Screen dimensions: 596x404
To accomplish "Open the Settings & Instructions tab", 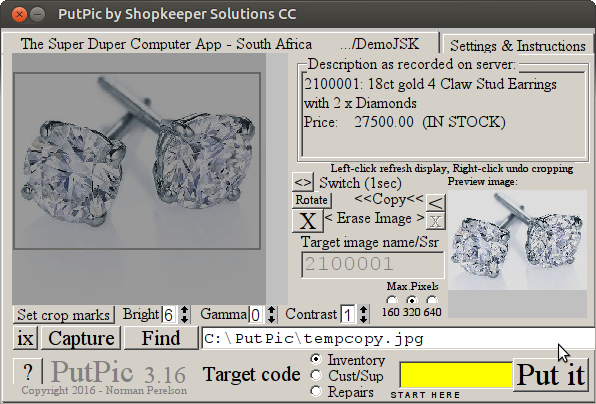I will (x=517, y=46).
